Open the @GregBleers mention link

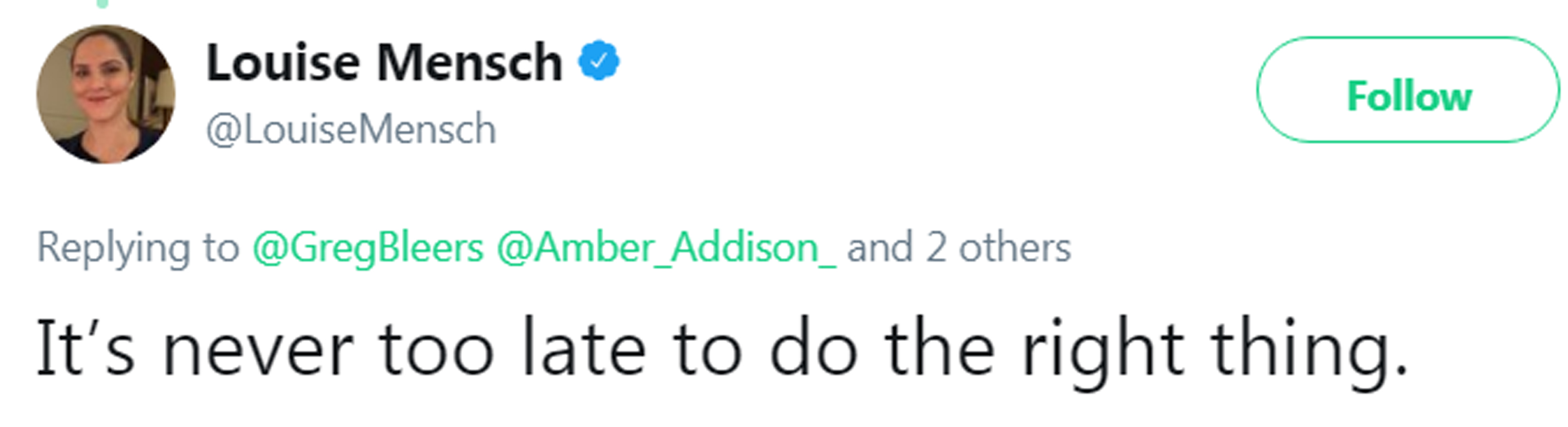pos(368,247)
